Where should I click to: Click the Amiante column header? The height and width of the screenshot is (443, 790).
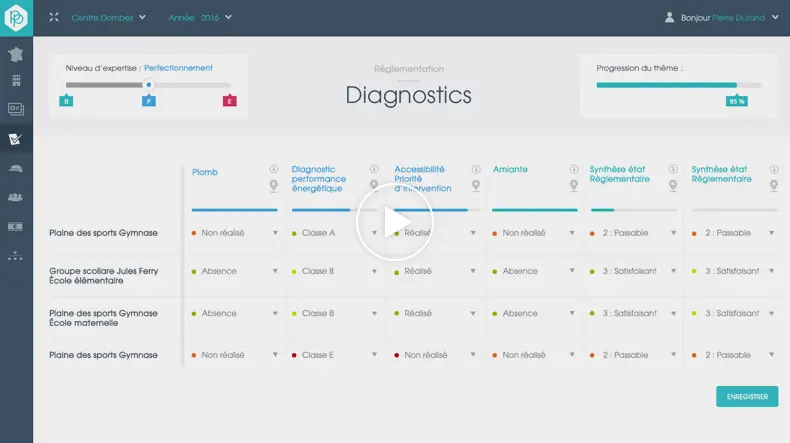point(510,170)
